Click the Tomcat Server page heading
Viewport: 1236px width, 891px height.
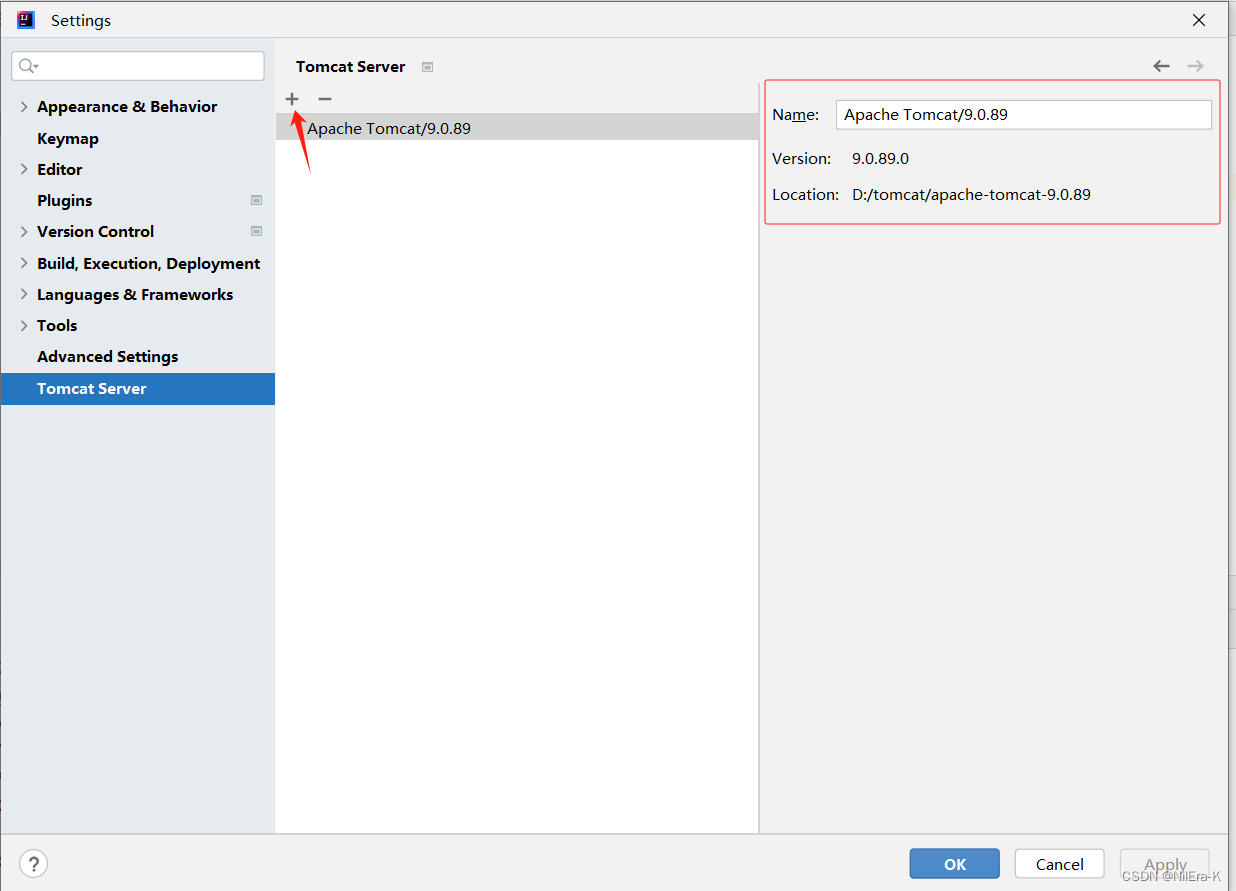pos(351,66)
